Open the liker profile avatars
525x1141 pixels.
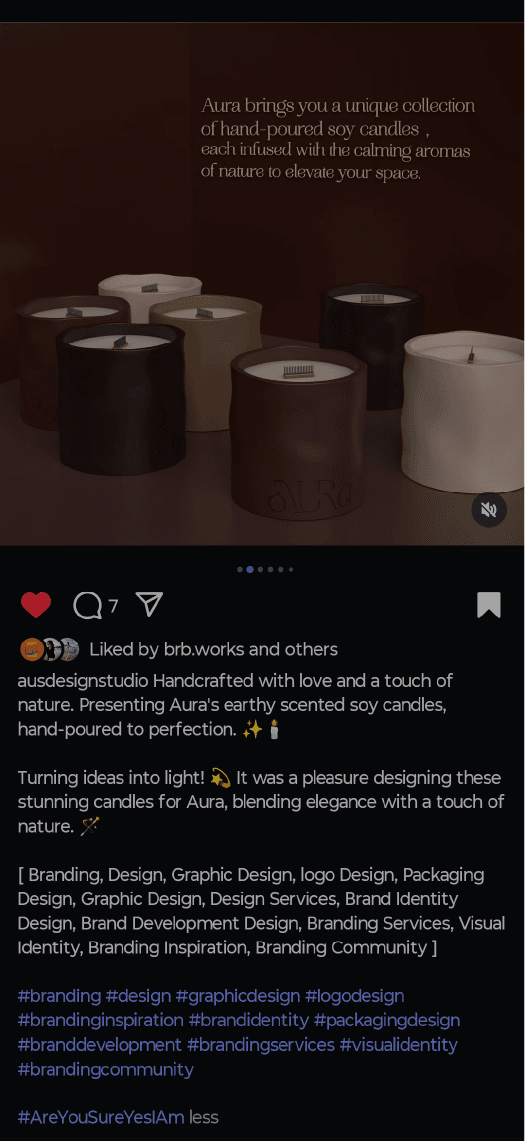[50, 649]
